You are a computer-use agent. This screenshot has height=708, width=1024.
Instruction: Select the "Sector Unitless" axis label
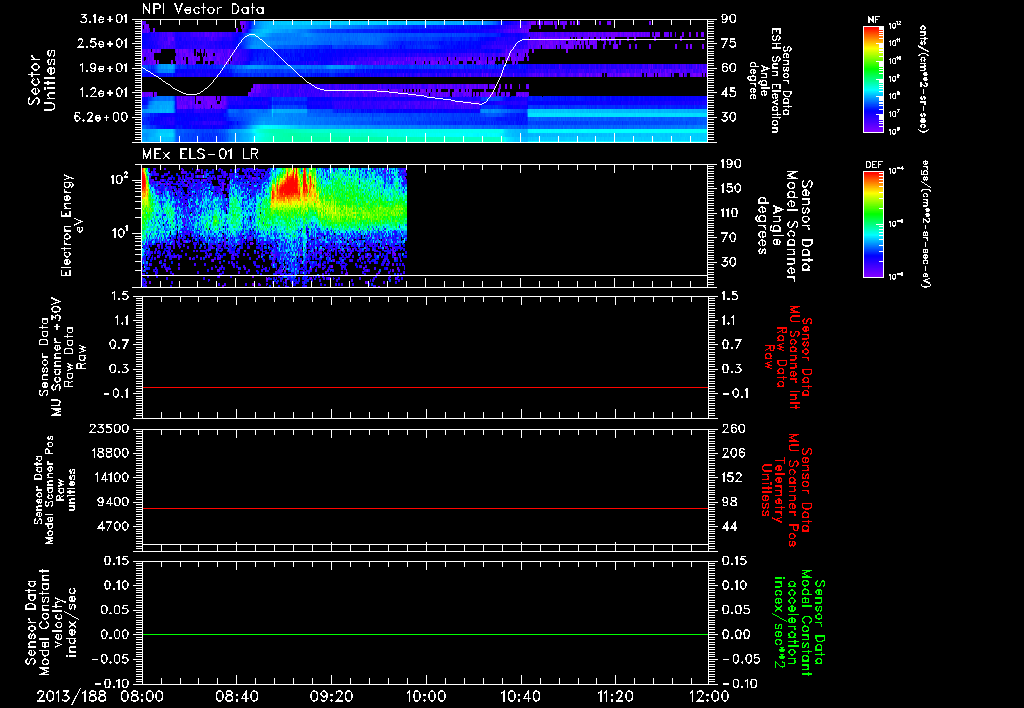tap(41, 80)
